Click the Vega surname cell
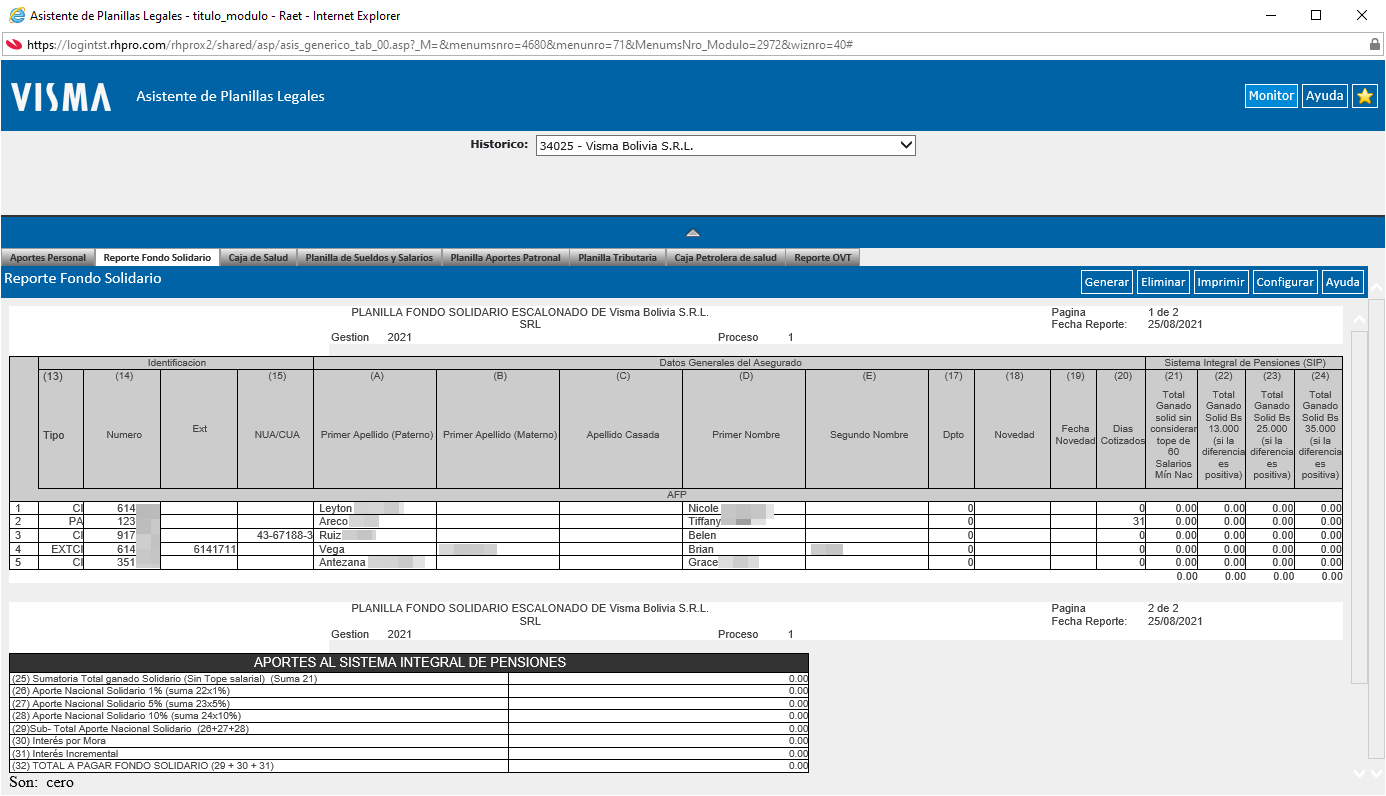 point(375,549)
